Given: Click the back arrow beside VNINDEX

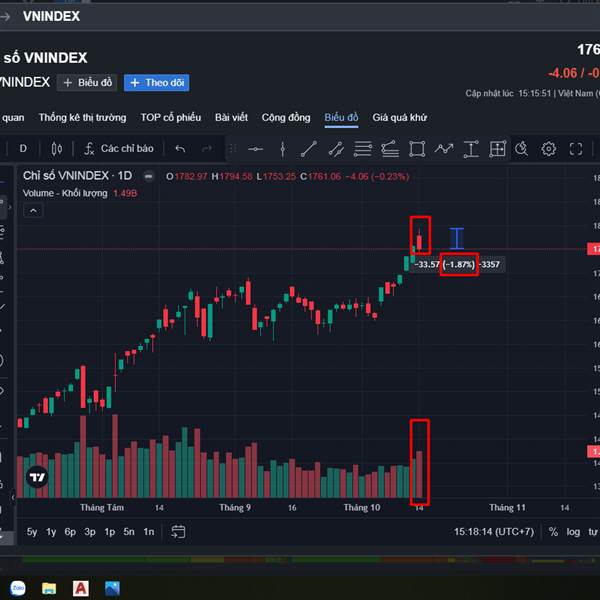Looking at the screenshot, I should point(5,16).
